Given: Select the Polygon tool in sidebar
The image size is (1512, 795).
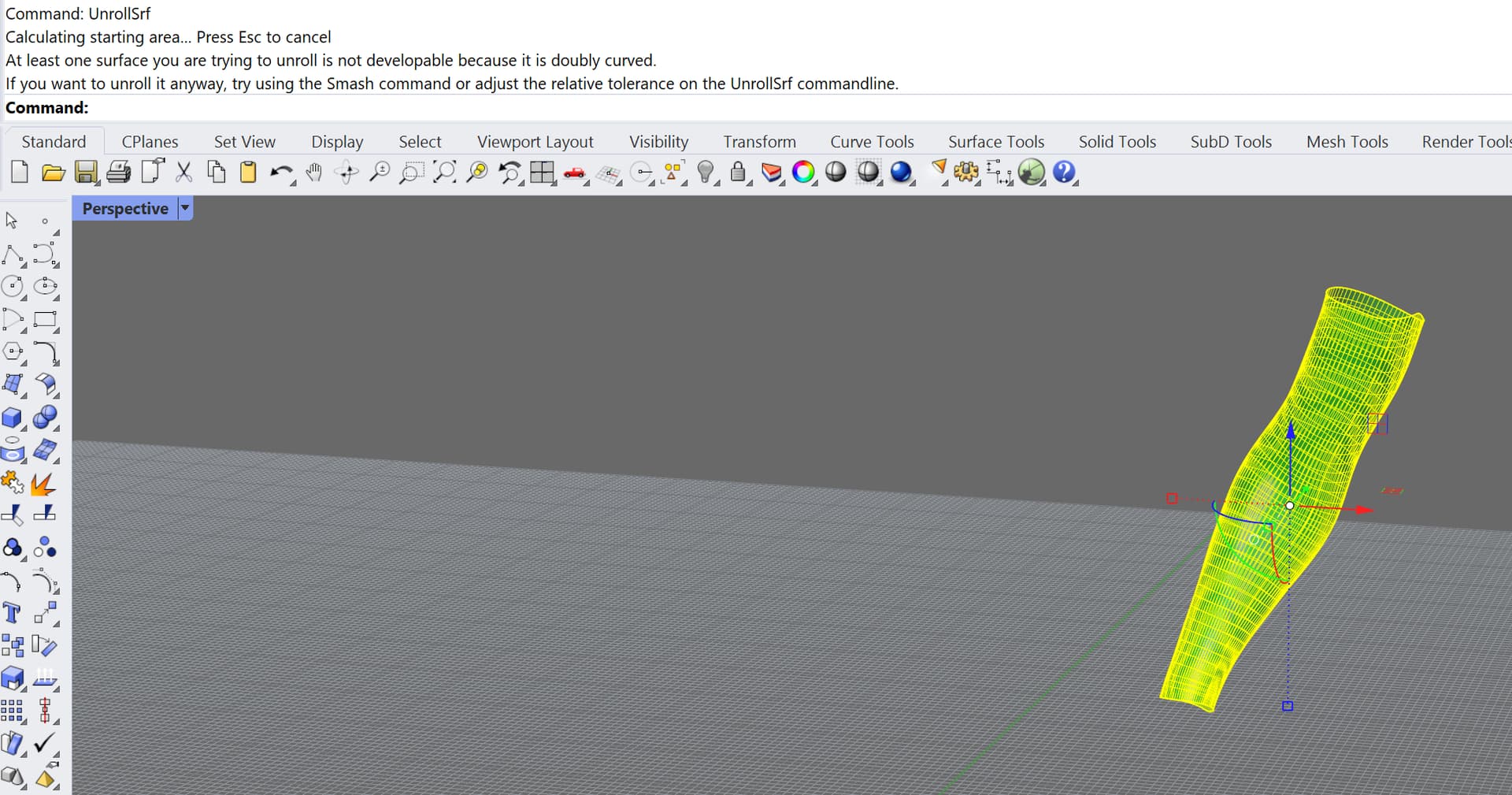Looking at the screenshot, I should coord(13,352).
